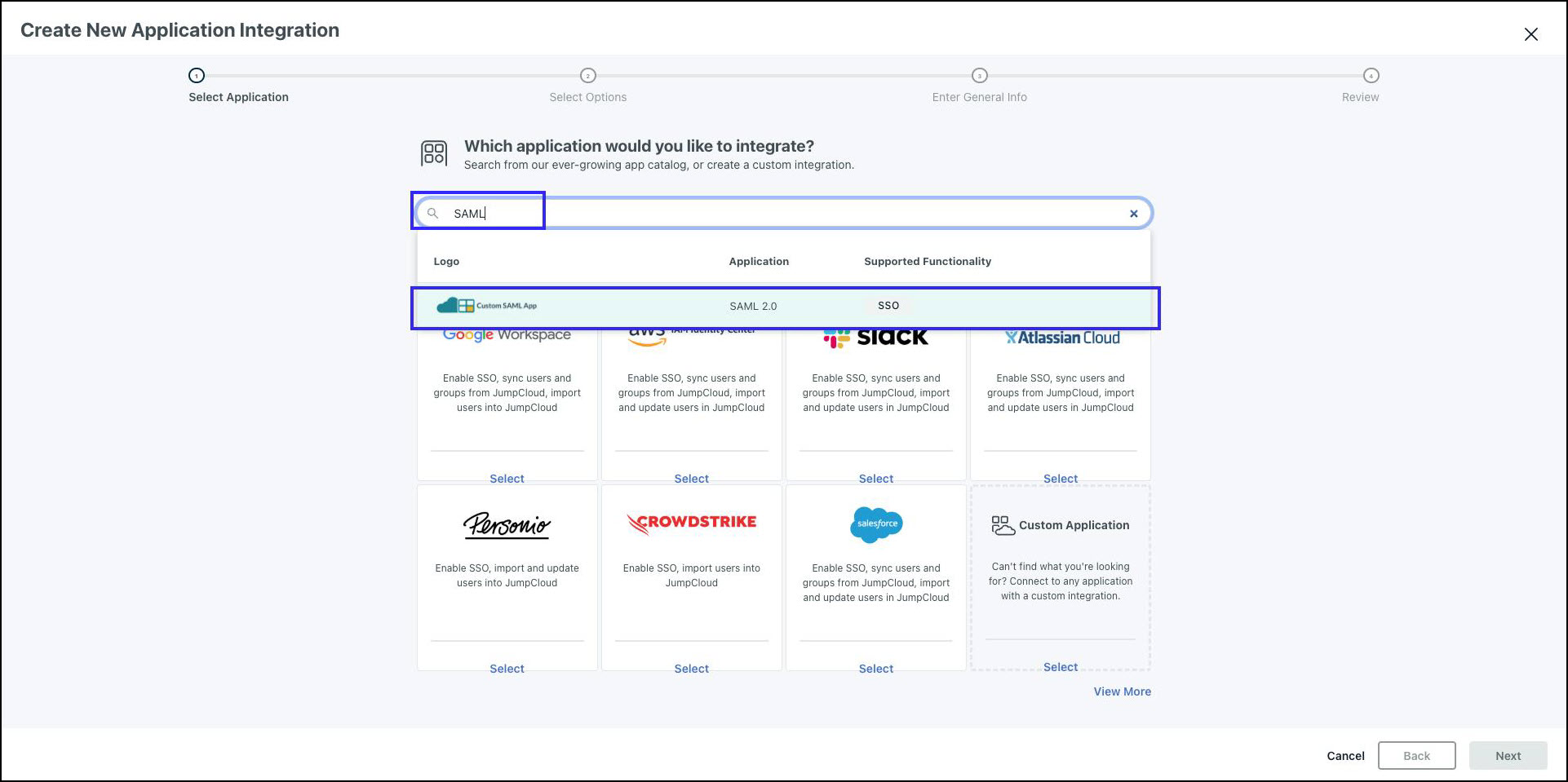Click the Google Workspace logo
This screenshot has width=1568, height=782.
pyautogui.click(x=507, y=334)
